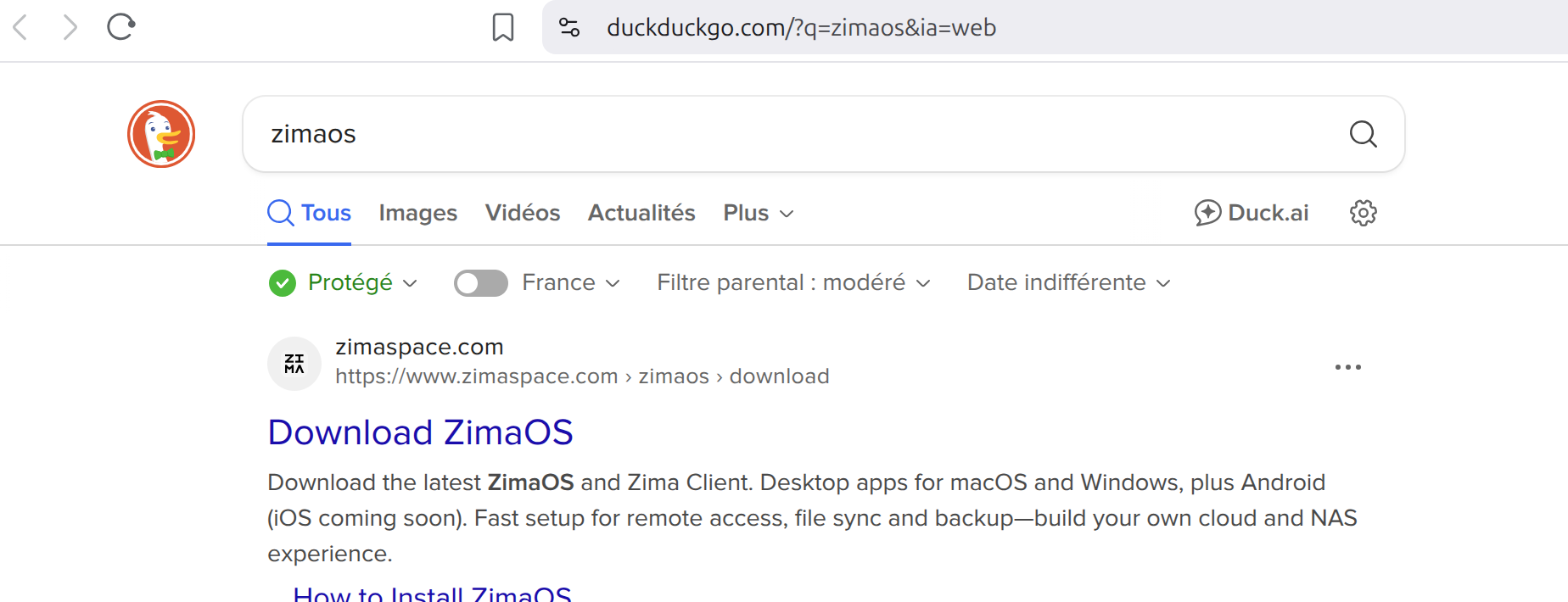The width and height of the screenshot is (1568, 602).
Task: Open the Plus menu
Action: coord(758,213)
